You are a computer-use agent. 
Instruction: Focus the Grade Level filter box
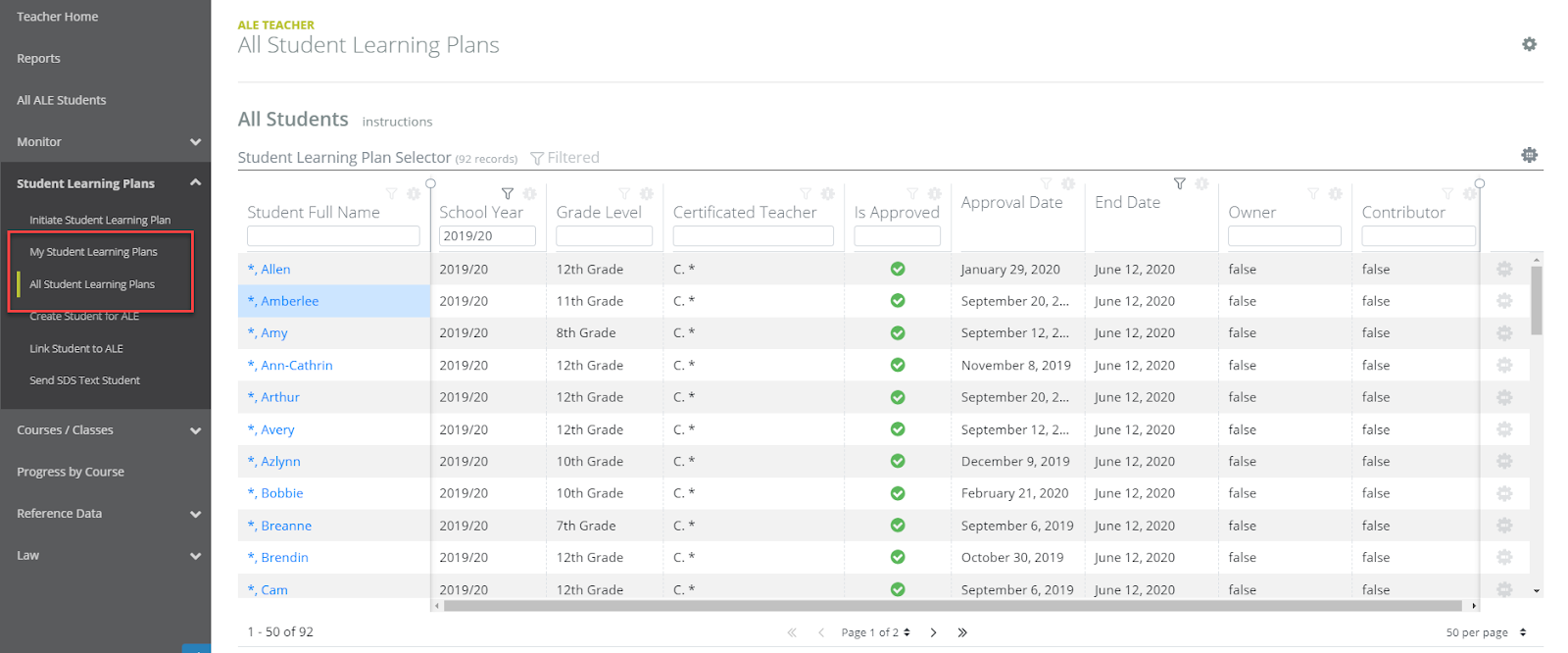click(x=604, y=236)
